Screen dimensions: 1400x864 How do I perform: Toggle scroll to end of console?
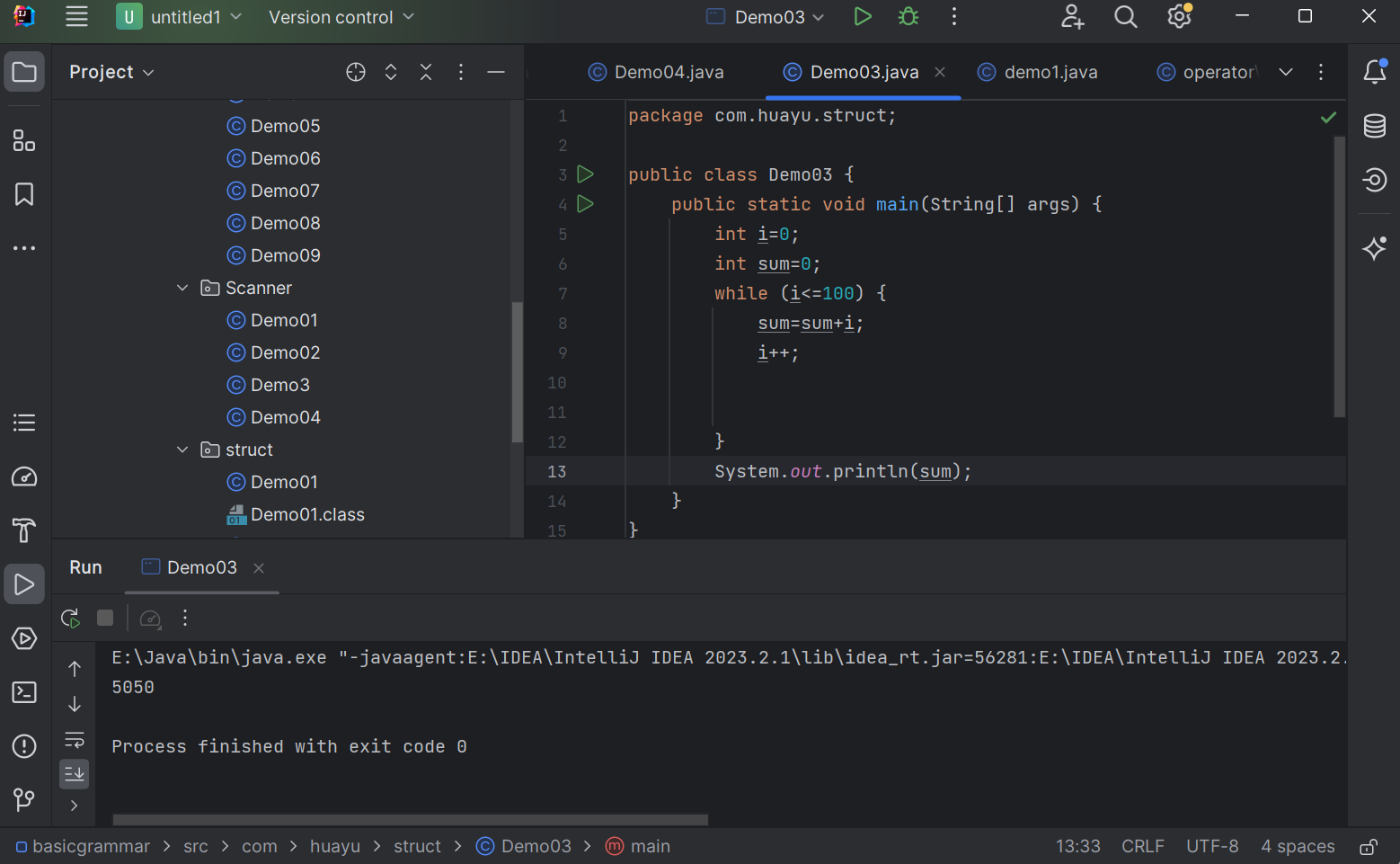75,773
